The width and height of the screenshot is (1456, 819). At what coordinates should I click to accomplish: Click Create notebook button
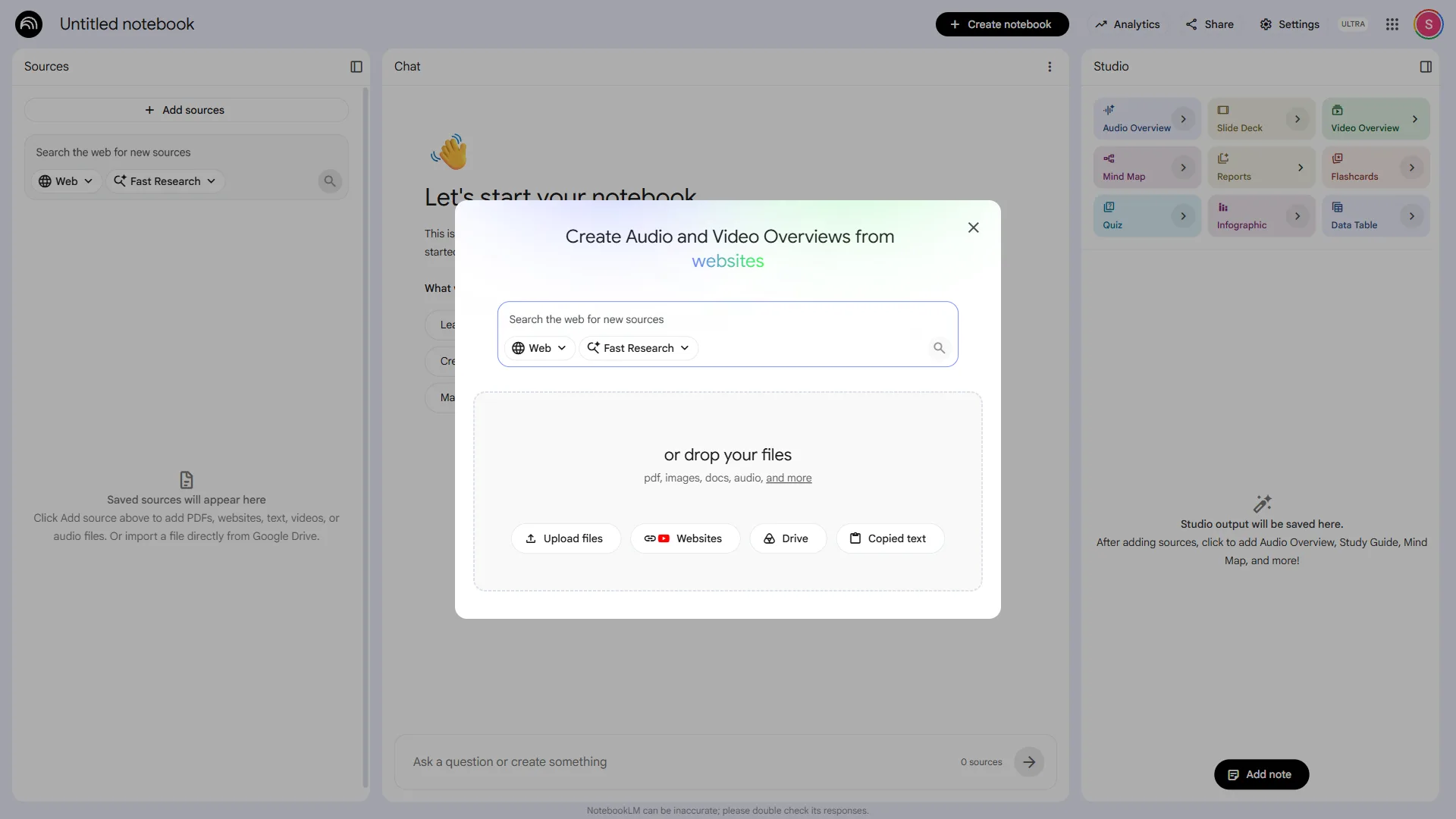[1002, 24]
